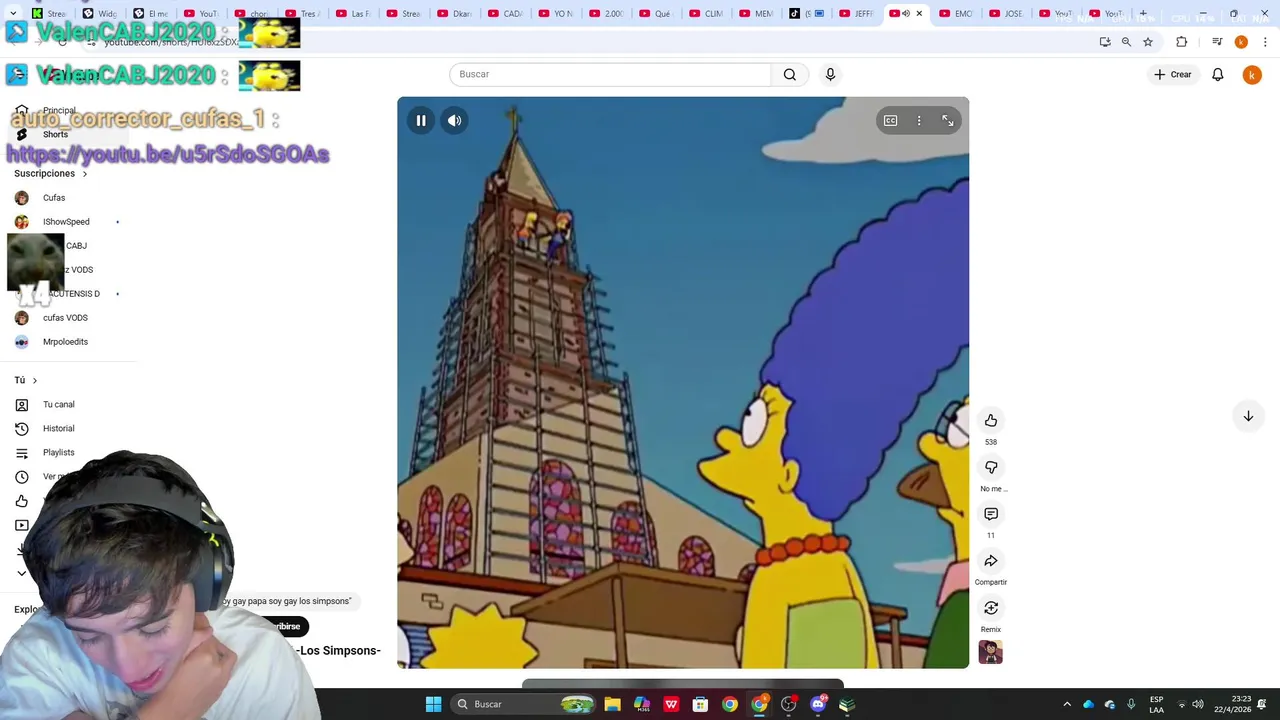Switch to the TikTok browser tab
Viewport: 1280px width, 720px height.
[806, 14]
